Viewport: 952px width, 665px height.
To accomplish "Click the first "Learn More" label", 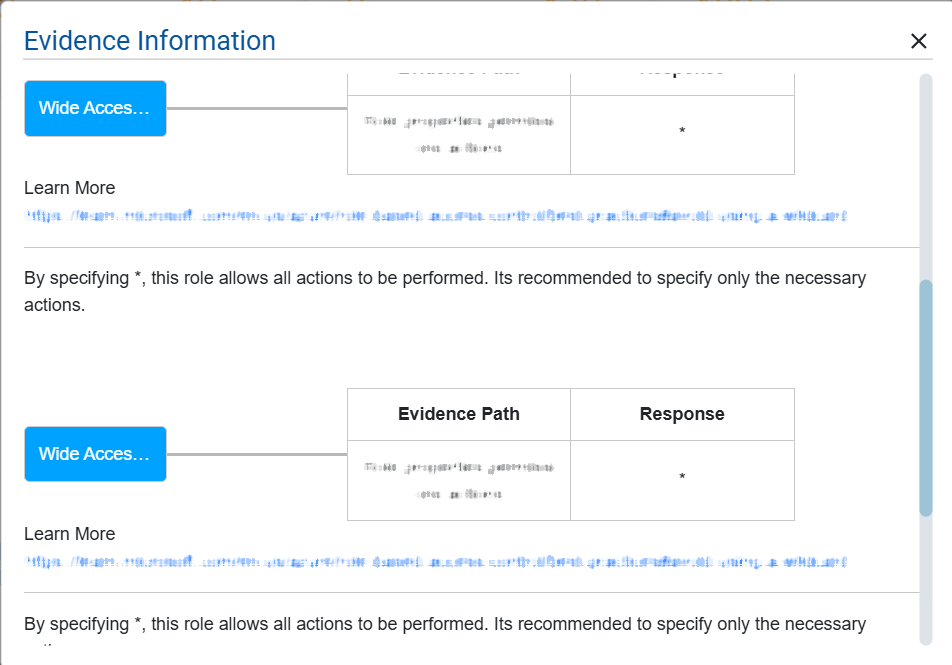I will pyautogui.click(x=70, y=188).
